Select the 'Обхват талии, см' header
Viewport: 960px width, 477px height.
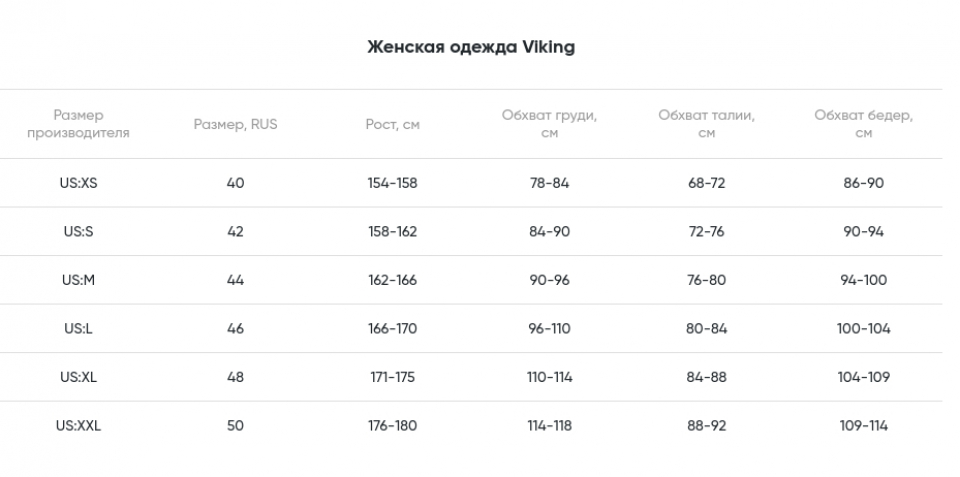[706, 124]
